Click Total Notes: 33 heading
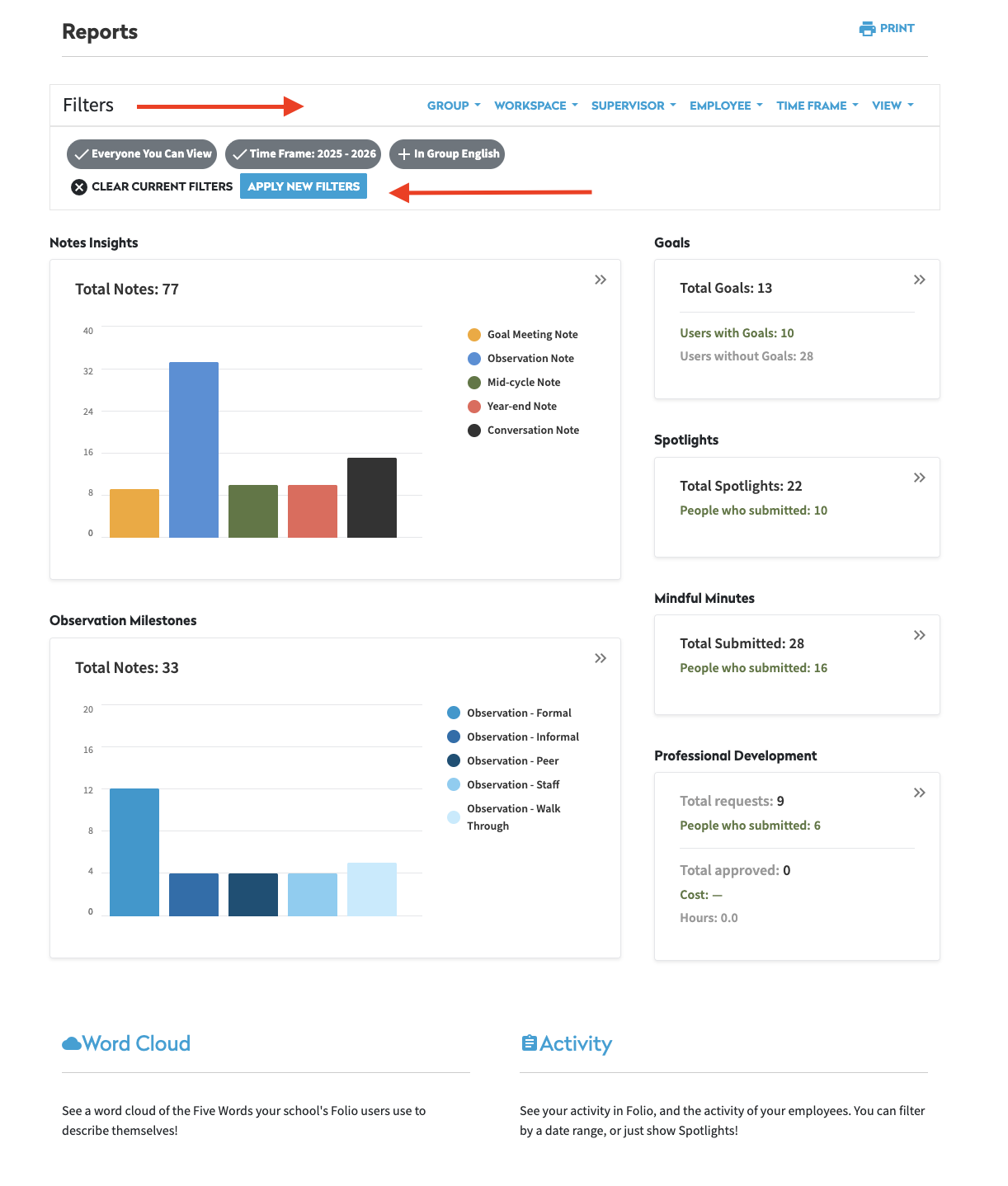Screen dimensions: 1008x1186 (x=127, y=668)
